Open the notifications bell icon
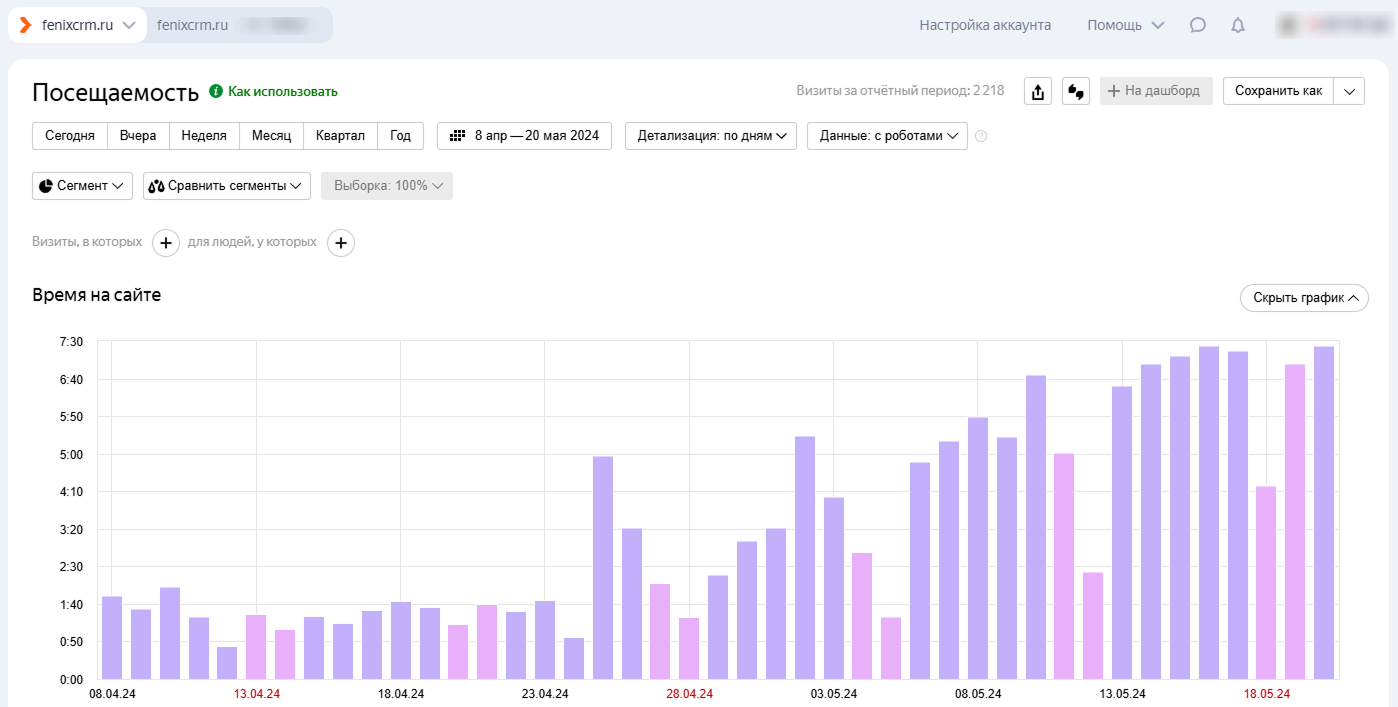Image resolution: width=1398 pixels, height=707 pixels. (1238, 26)
